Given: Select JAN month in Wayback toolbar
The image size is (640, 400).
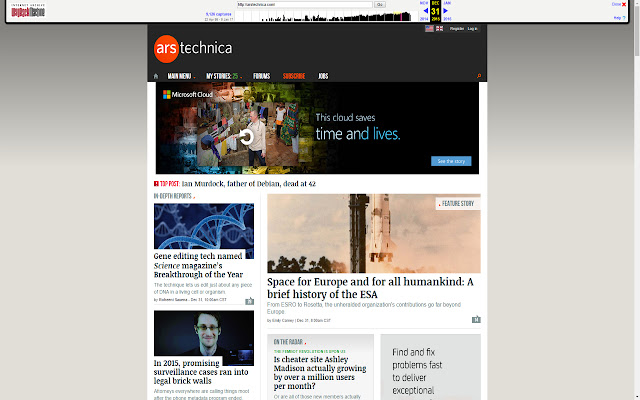Looking at the screenshot, I should point(447,3).
